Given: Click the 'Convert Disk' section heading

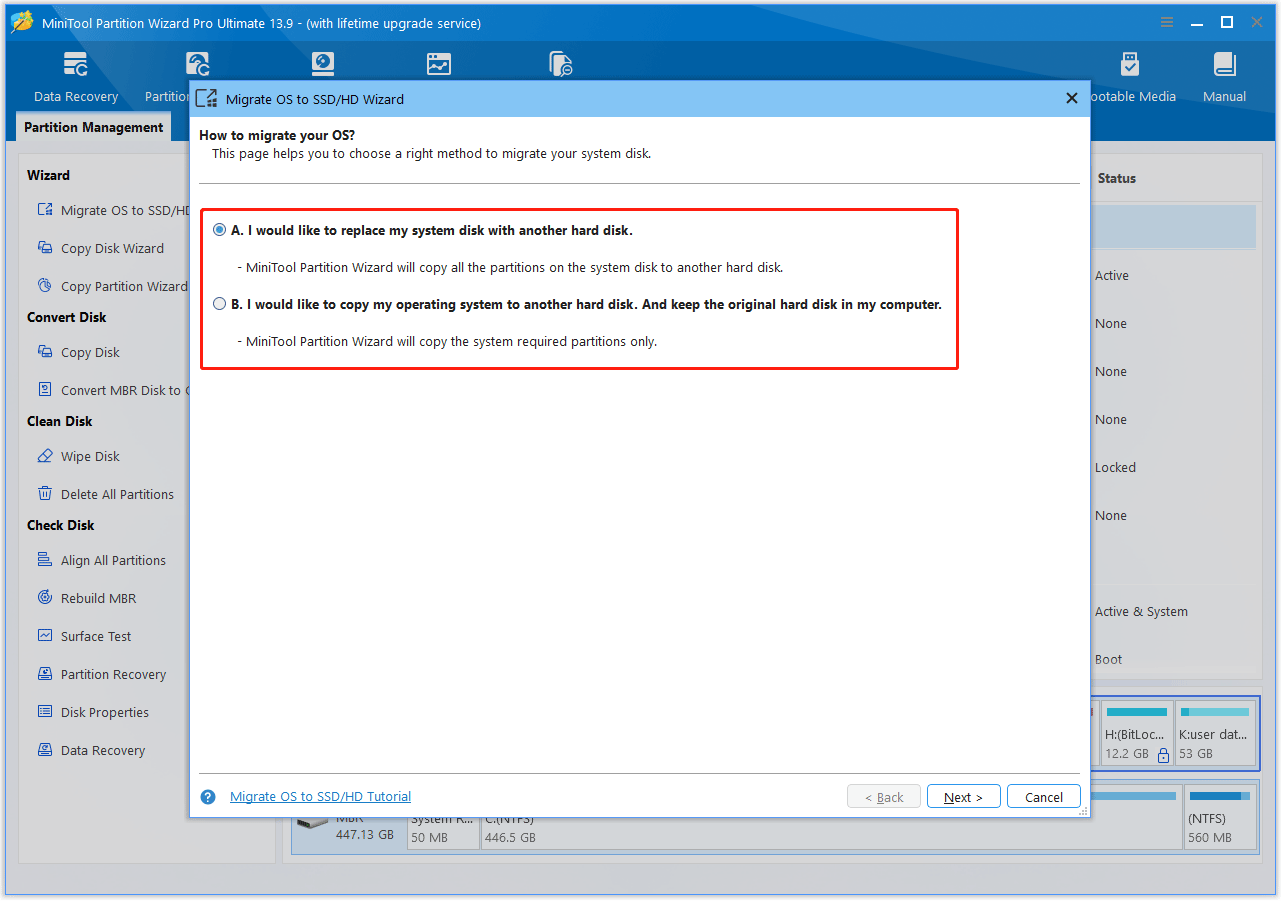Looking at the screenshot, I should pos(66,317).
